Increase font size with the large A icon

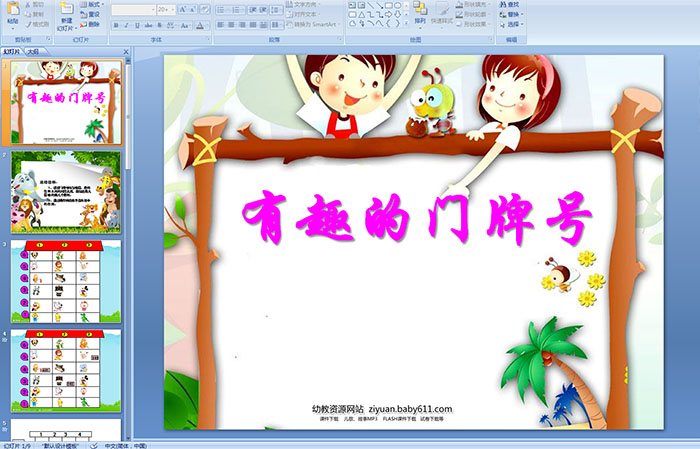183,9
